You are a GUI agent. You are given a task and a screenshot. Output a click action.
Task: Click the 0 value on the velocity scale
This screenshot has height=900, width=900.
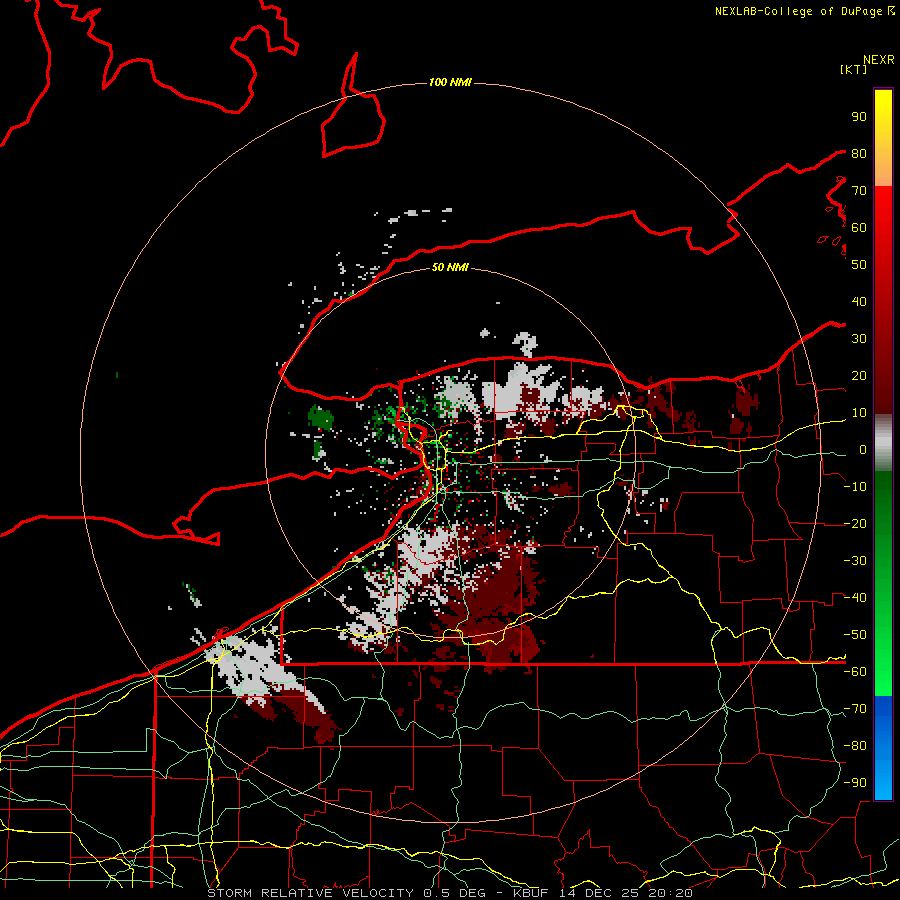[x=863, y=449]
